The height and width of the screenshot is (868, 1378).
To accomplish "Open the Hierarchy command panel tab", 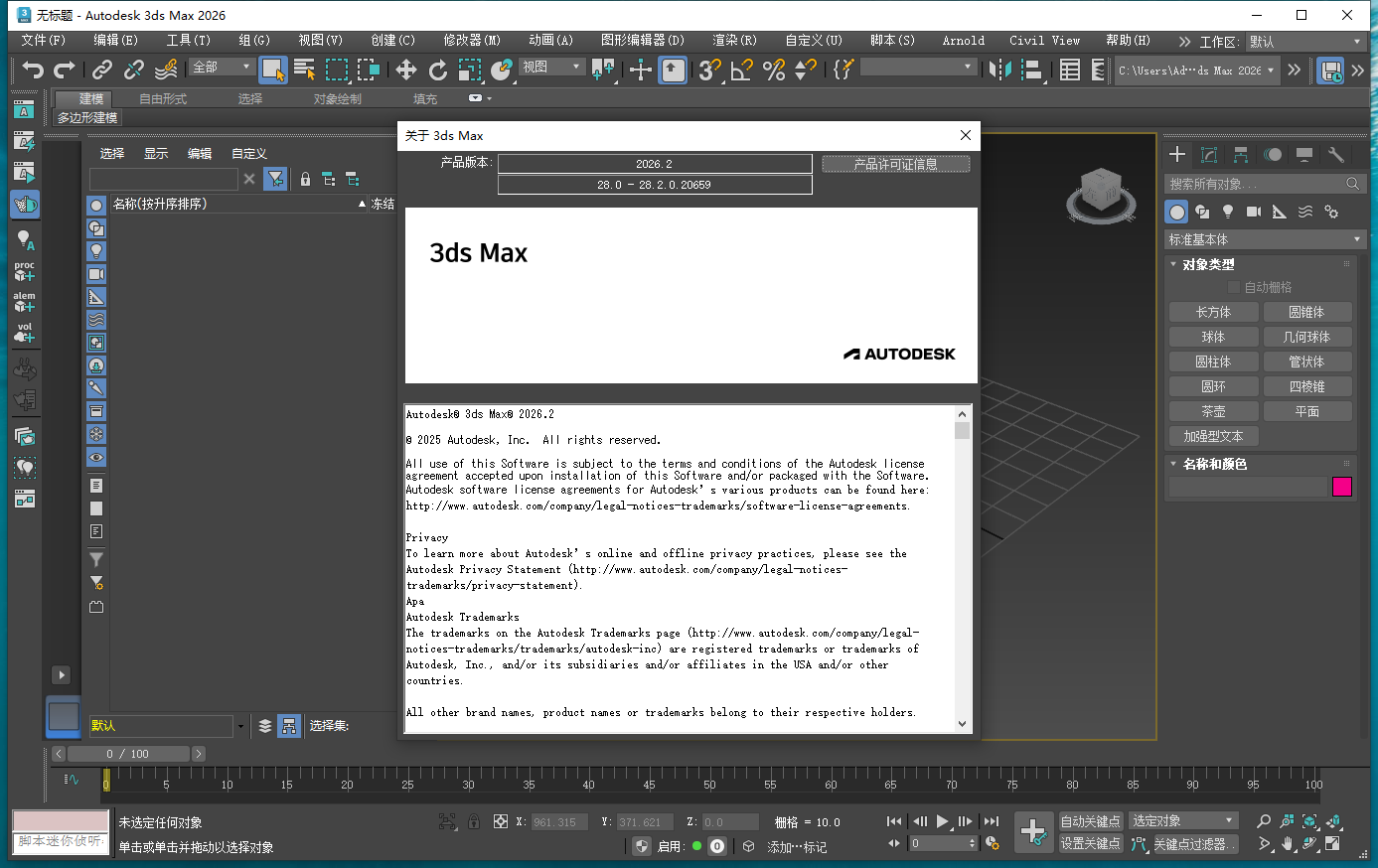I will 1241,154.
